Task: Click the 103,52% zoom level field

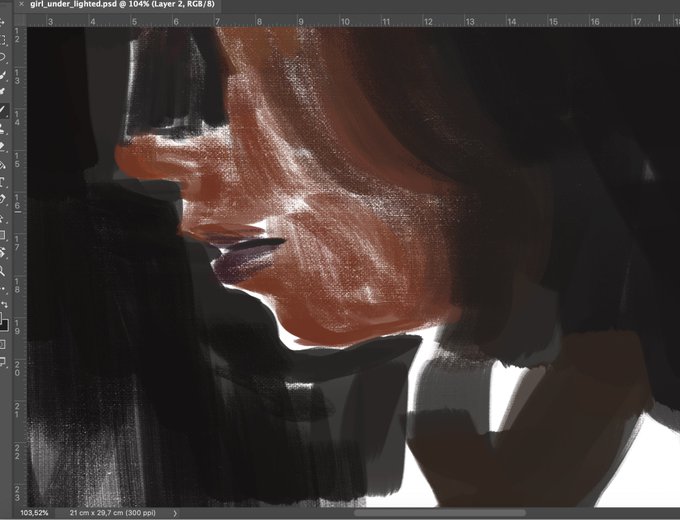Action: coord(35,513)
